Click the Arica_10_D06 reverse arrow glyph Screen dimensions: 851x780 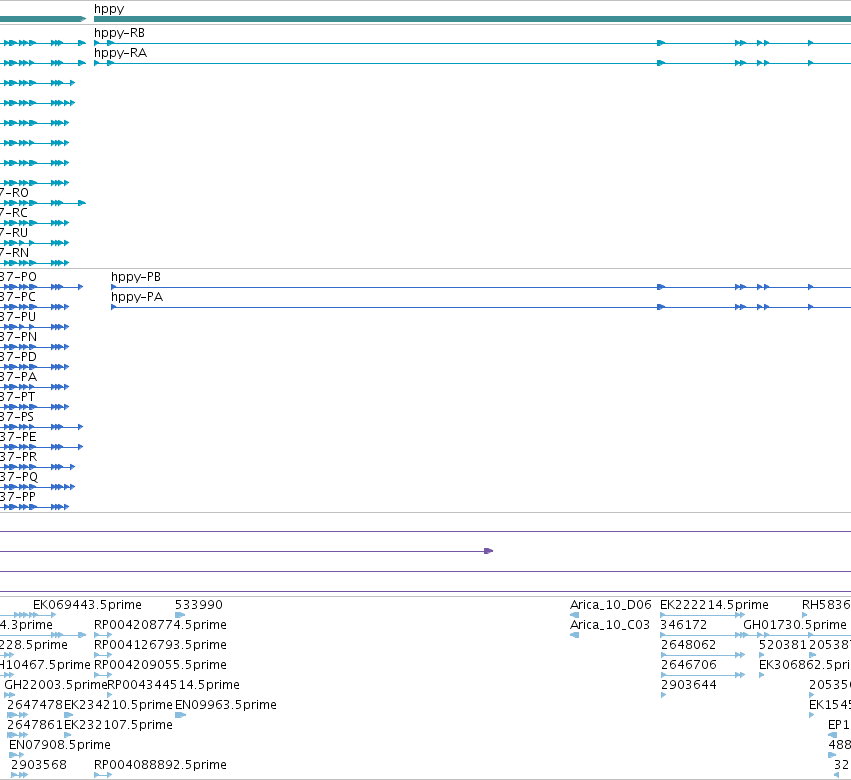tap(574, 615)
